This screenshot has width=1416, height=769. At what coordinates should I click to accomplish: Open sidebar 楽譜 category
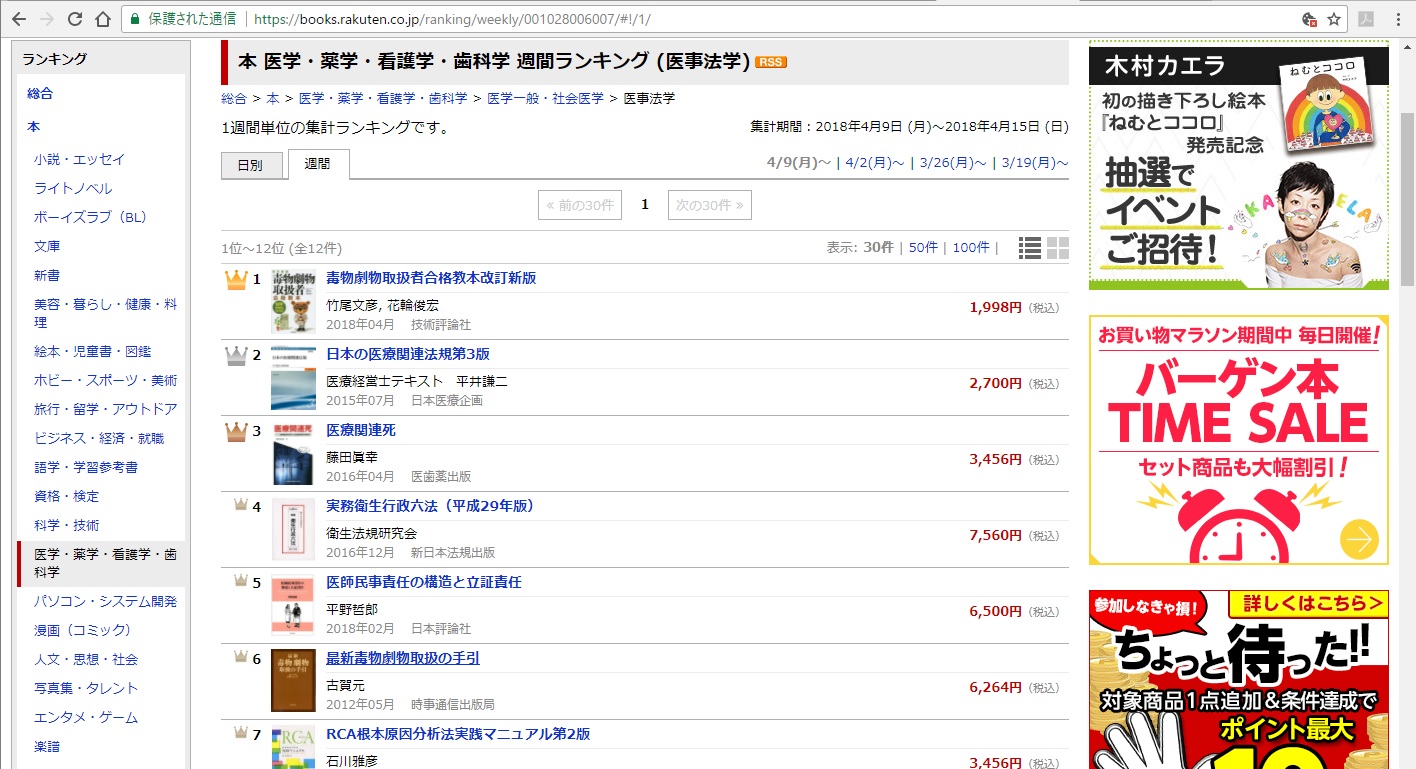click(47, 746)
